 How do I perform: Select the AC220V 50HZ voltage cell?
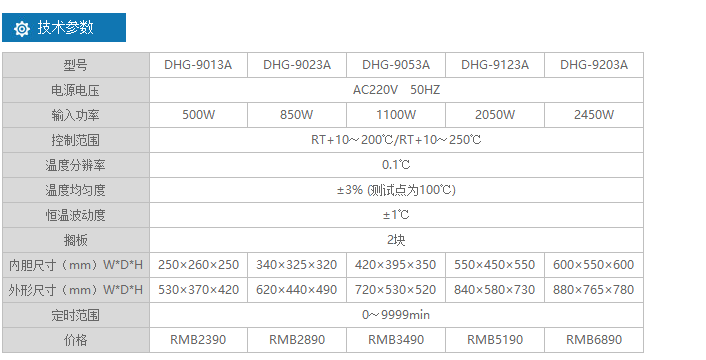pos(396,90)
